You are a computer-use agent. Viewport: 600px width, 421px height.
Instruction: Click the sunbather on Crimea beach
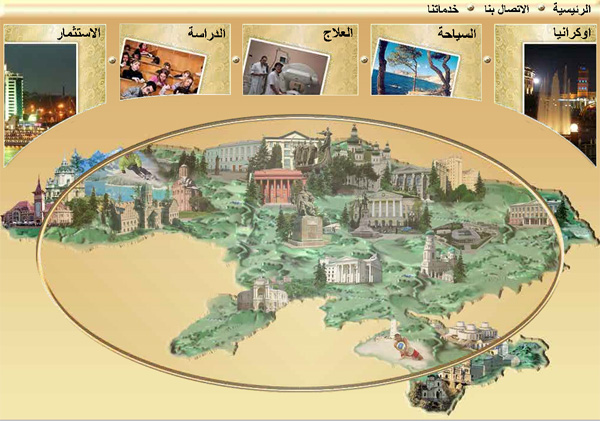(406, 346)
